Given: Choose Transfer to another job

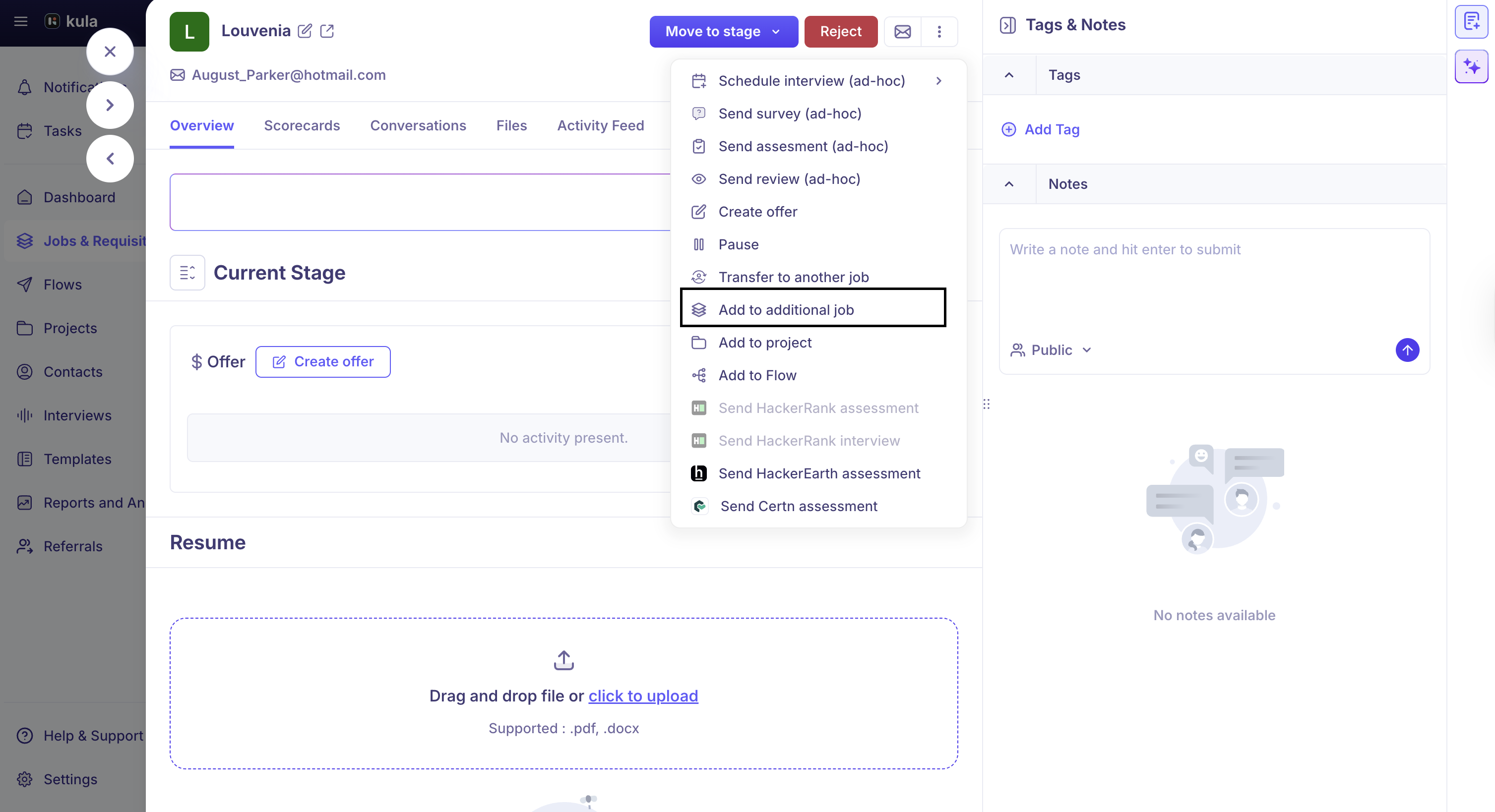Looking at the screenshot, I should (793, 277).
